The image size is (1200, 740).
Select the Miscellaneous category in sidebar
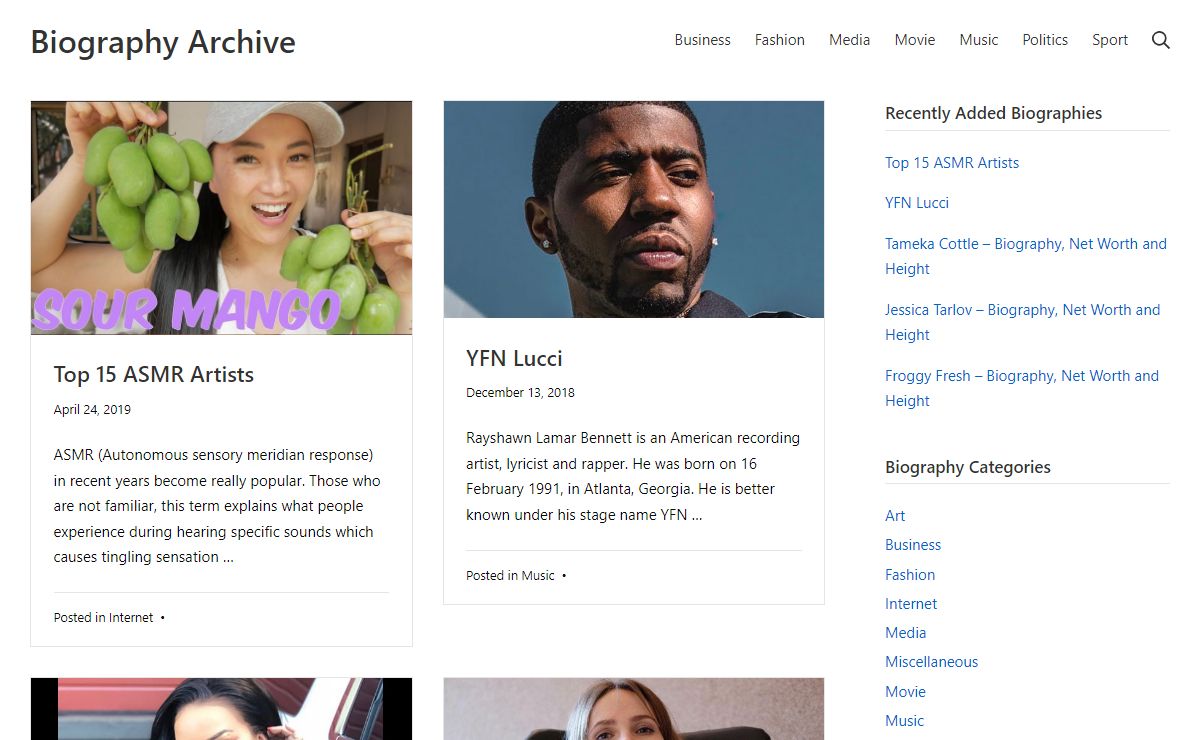[x=932, y=662]
